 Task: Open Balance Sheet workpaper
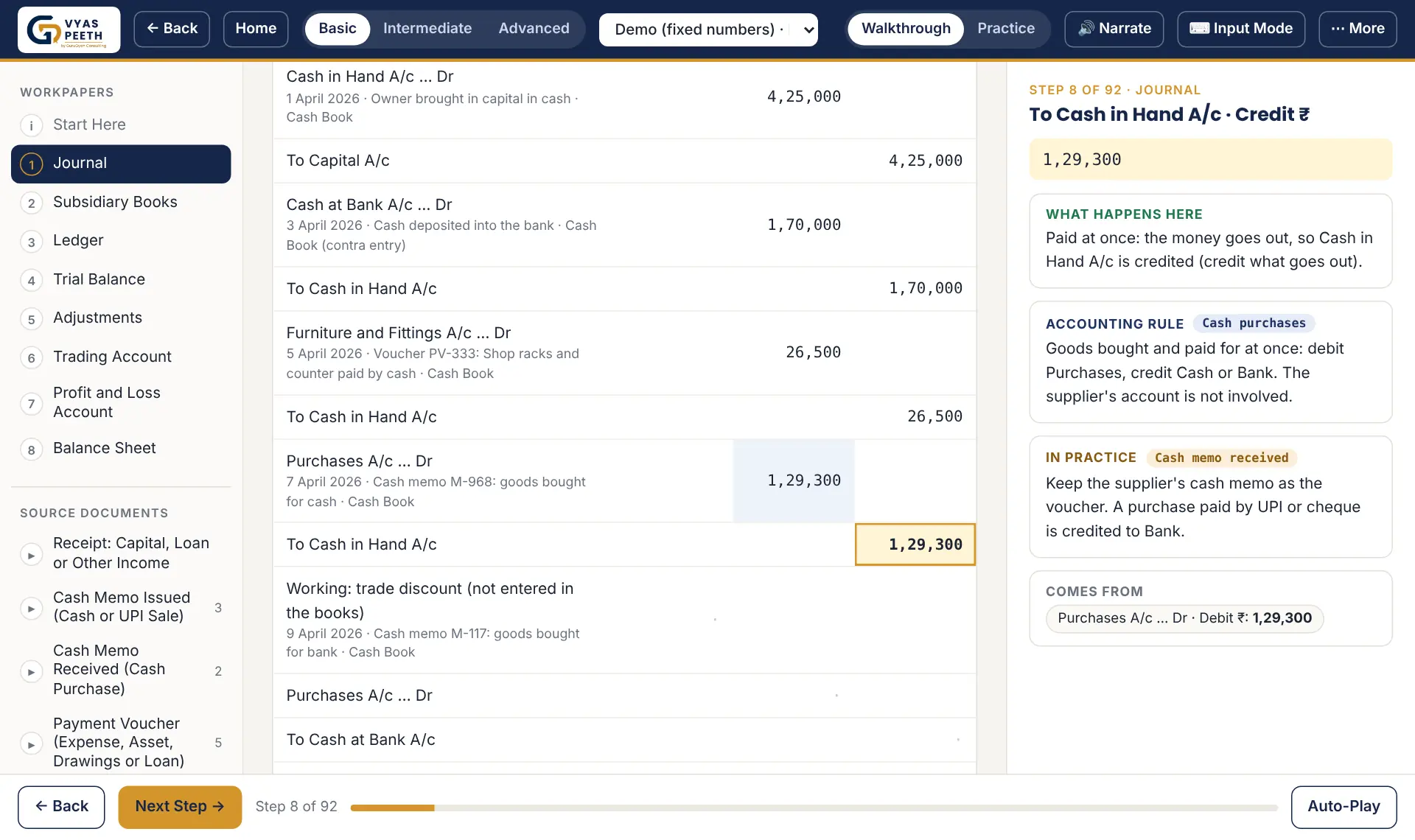tap(121, 449)
